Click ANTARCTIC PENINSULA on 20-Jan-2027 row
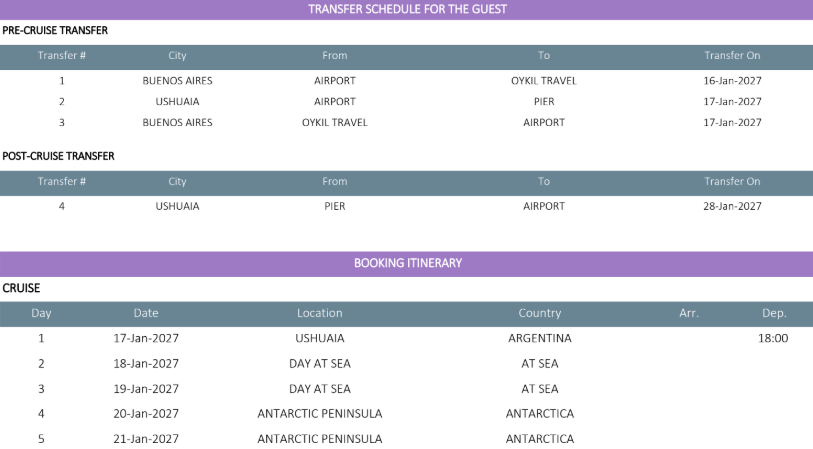The width and height of the screenshot is (813, 449). click(x=320, y=414)
